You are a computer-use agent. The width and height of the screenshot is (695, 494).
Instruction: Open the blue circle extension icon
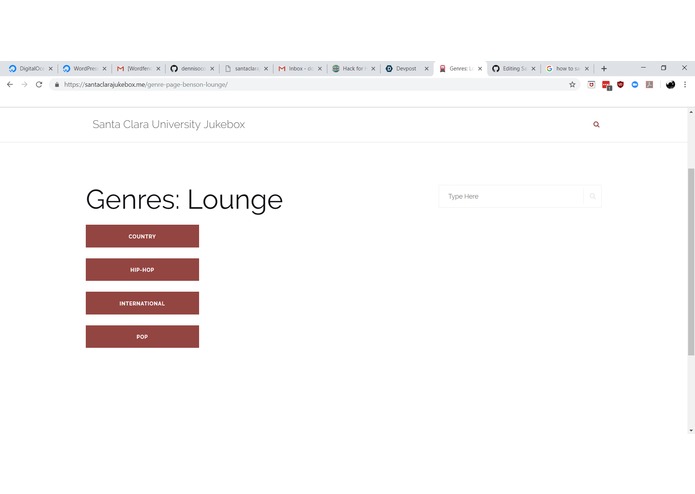635,84
